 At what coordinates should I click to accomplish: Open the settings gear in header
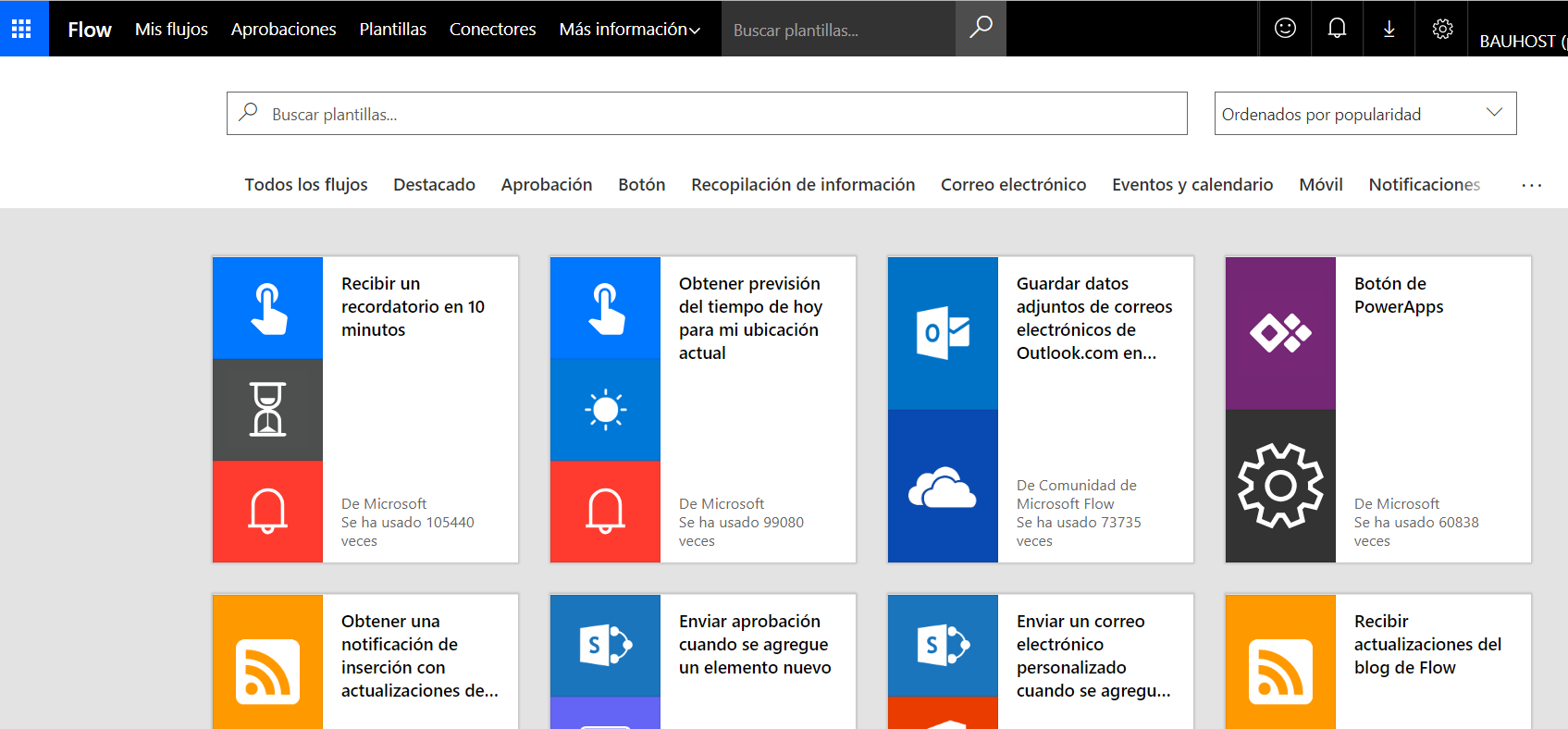pyautogui.click(x=1442, y=29)
